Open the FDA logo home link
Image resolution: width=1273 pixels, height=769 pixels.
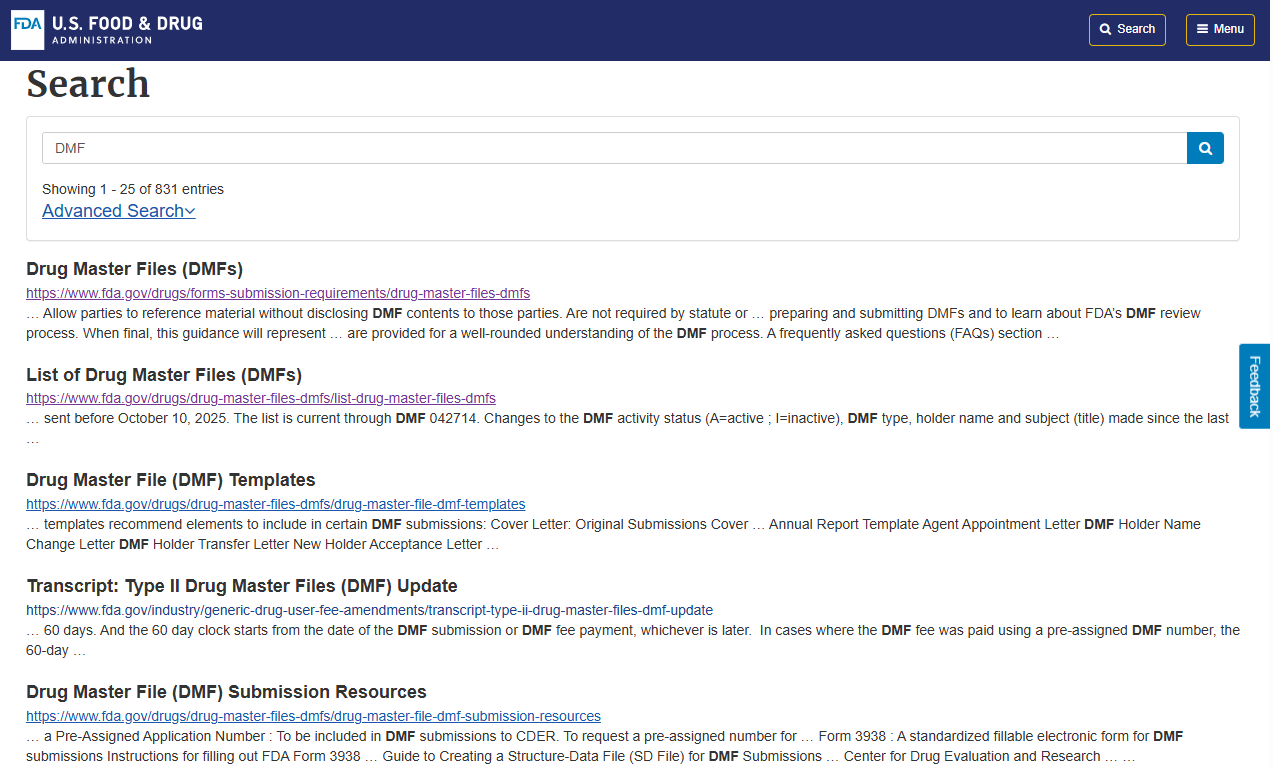[28, 30]
